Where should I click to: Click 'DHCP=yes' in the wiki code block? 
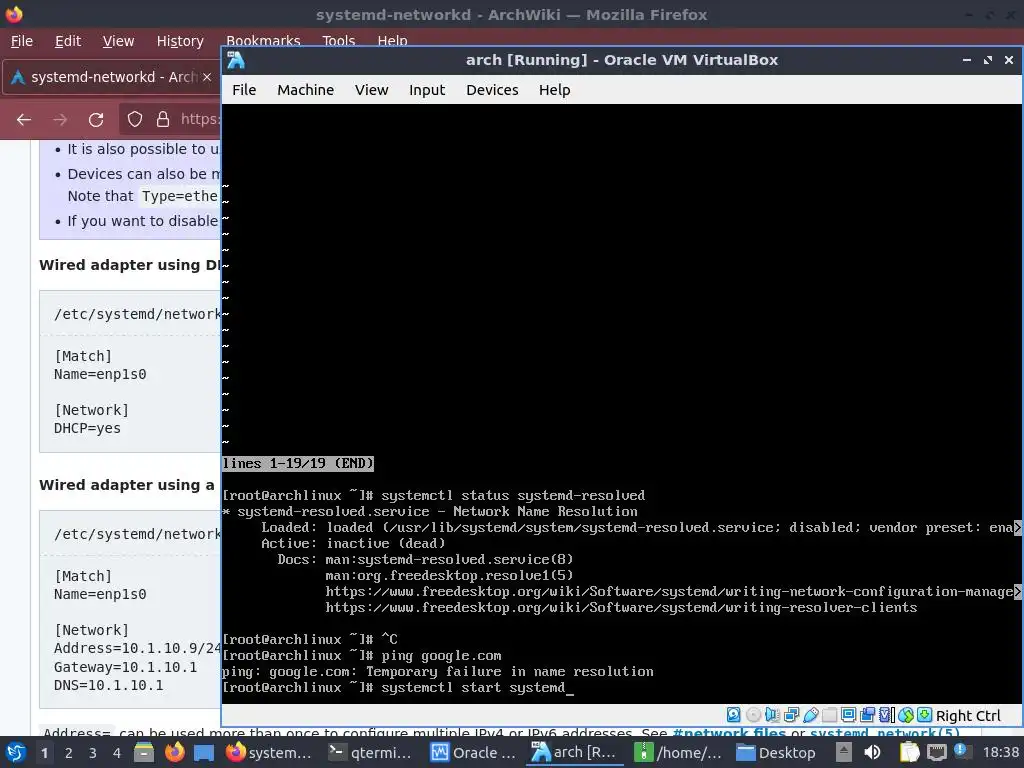87,428
